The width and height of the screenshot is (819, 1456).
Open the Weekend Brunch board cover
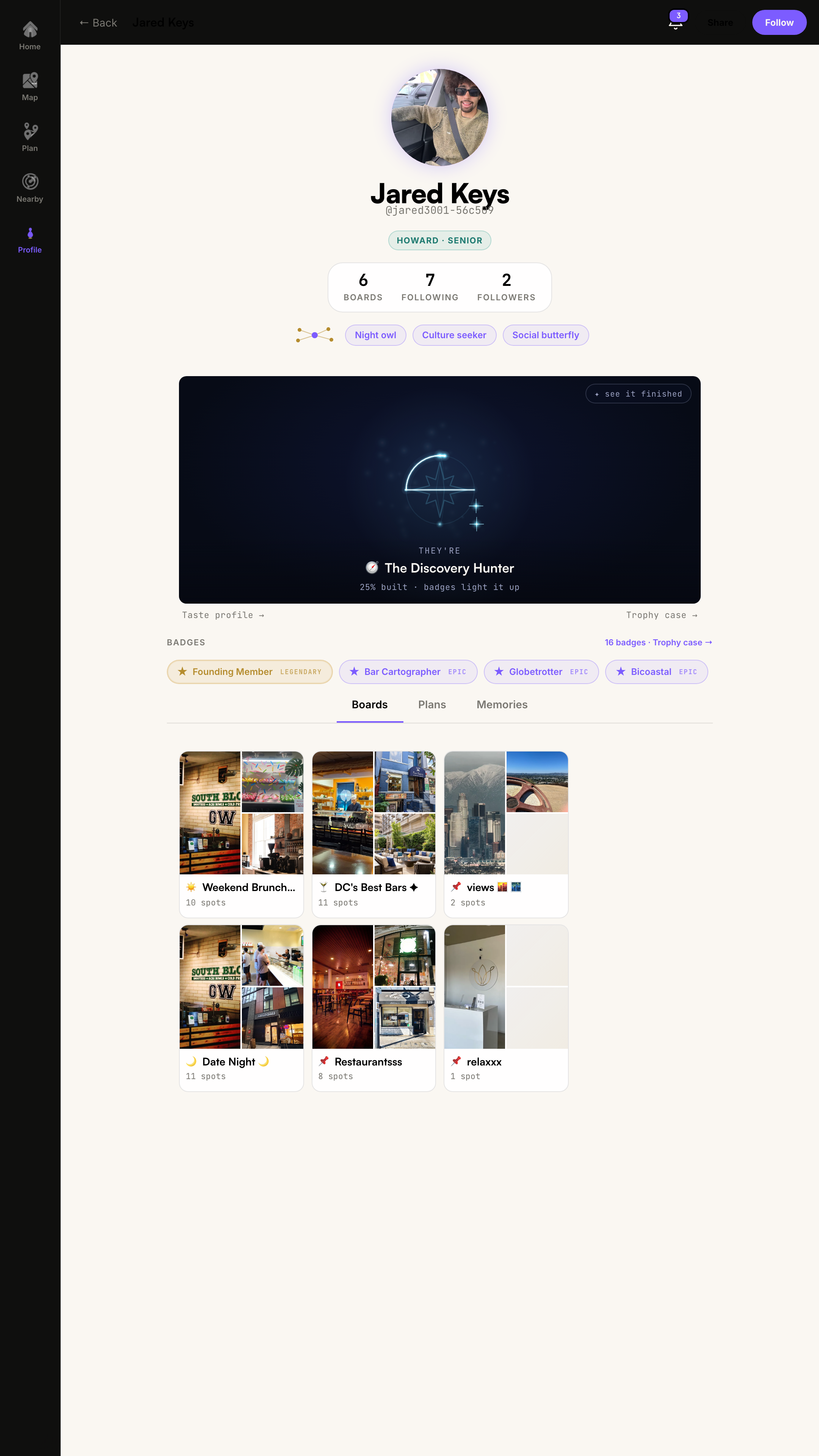(x=242, y=813)
